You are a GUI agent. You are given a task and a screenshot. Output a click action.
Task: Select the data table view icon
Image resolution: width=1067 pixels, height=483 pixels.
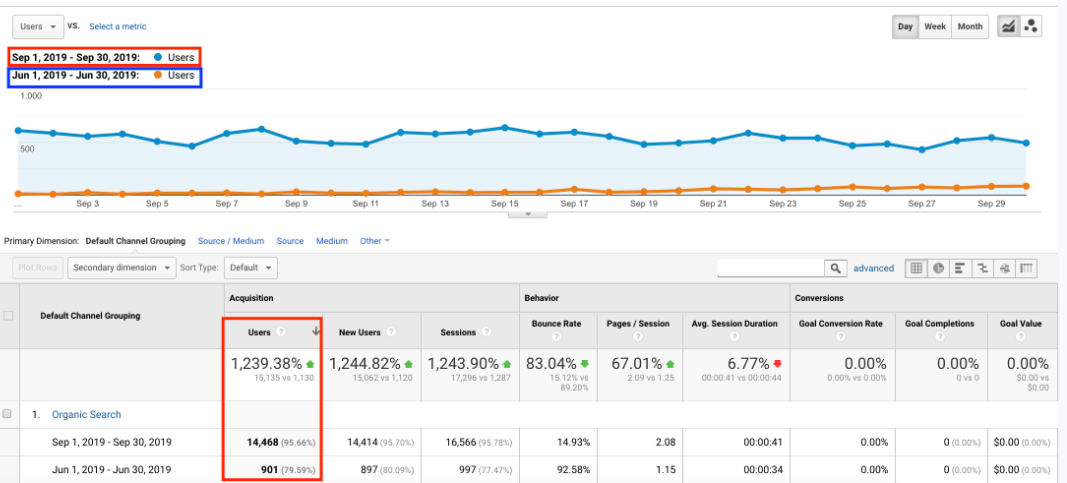pos(915,268)
